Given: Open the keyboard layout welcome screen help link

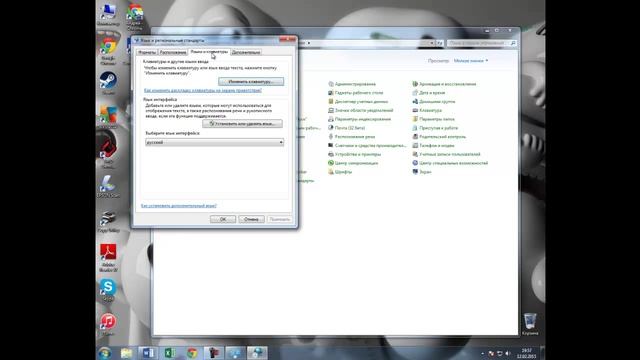Looking at the screenshot, I should [203, 90].
